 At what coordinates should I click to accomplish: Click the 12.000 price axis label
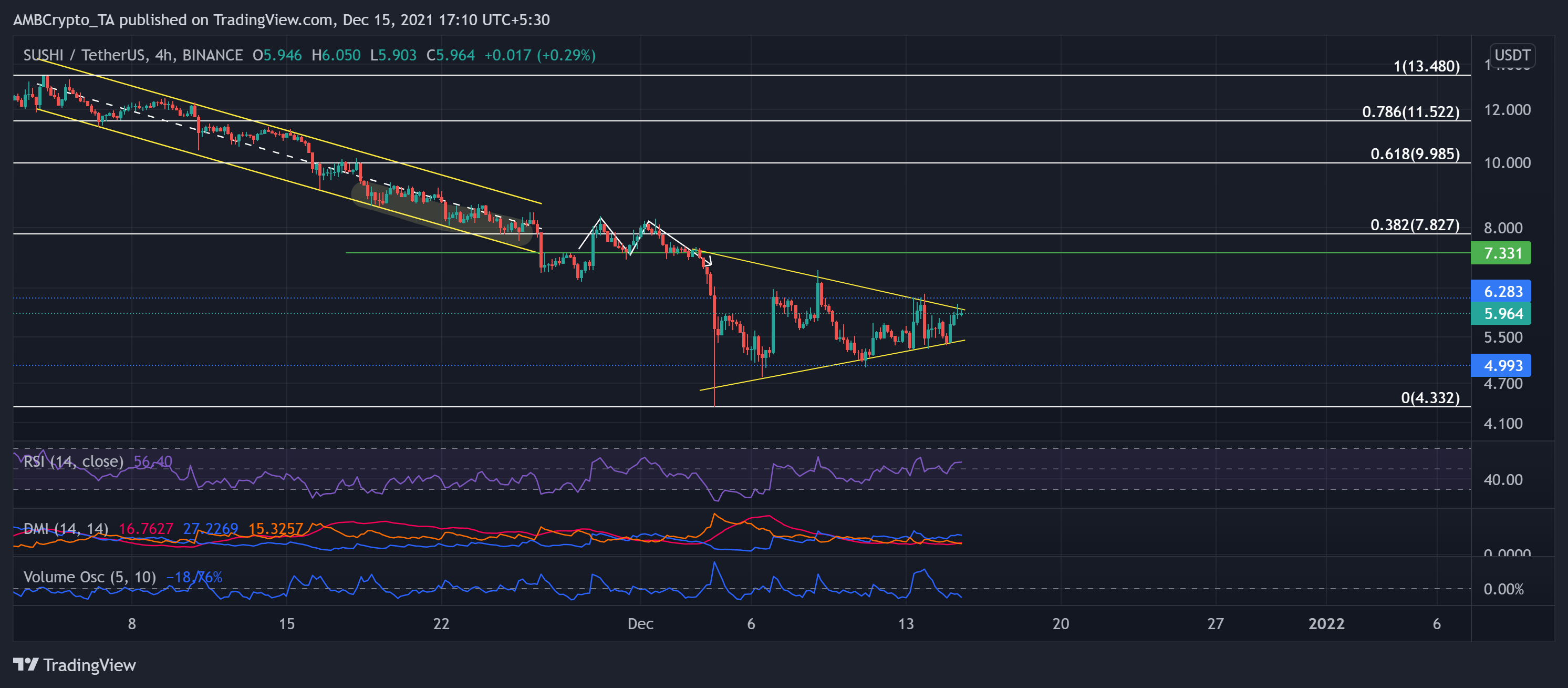(x=1507, y=110)
